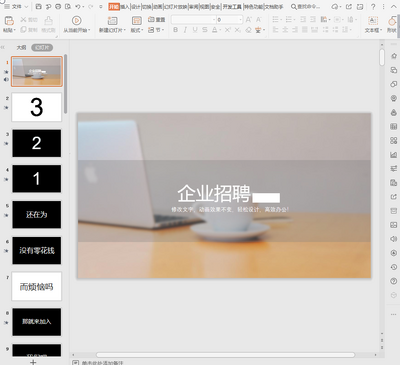The height and width of the screenshot is (365, 400).
Task: Click the undo arrow icon
Action: (78, 7)
